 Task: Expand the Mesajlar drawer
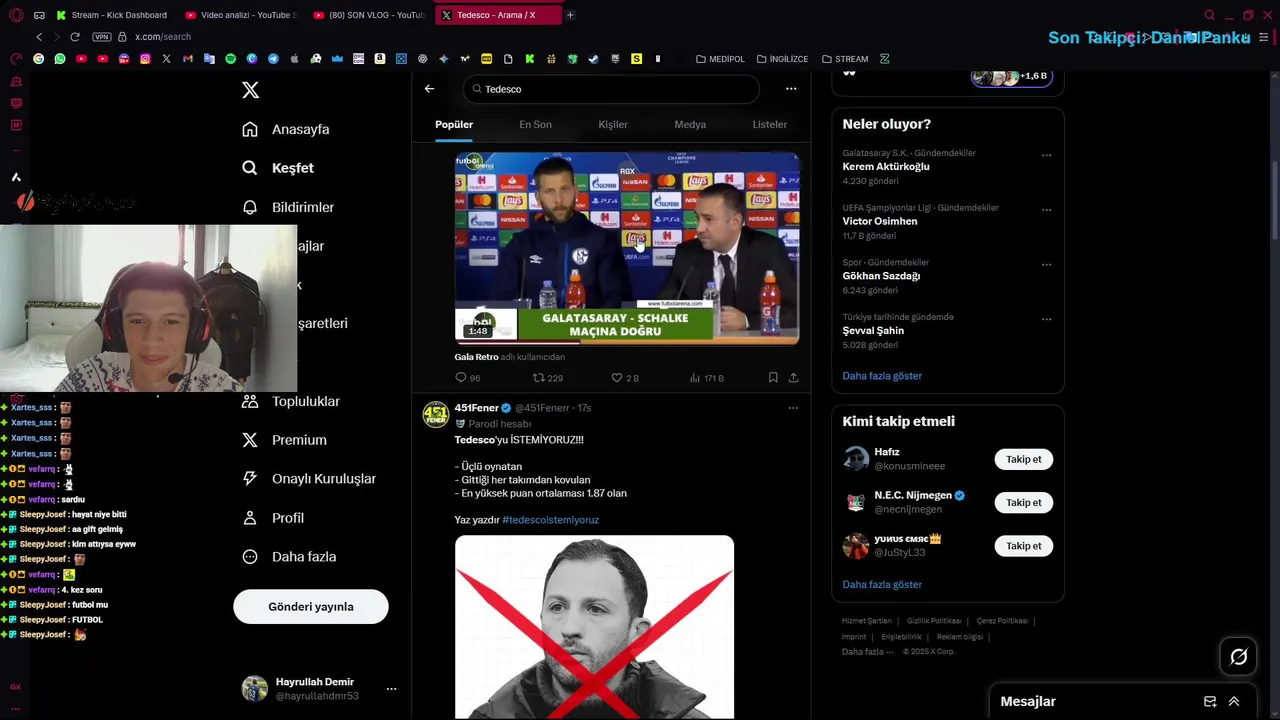(x=1234, y=702)
